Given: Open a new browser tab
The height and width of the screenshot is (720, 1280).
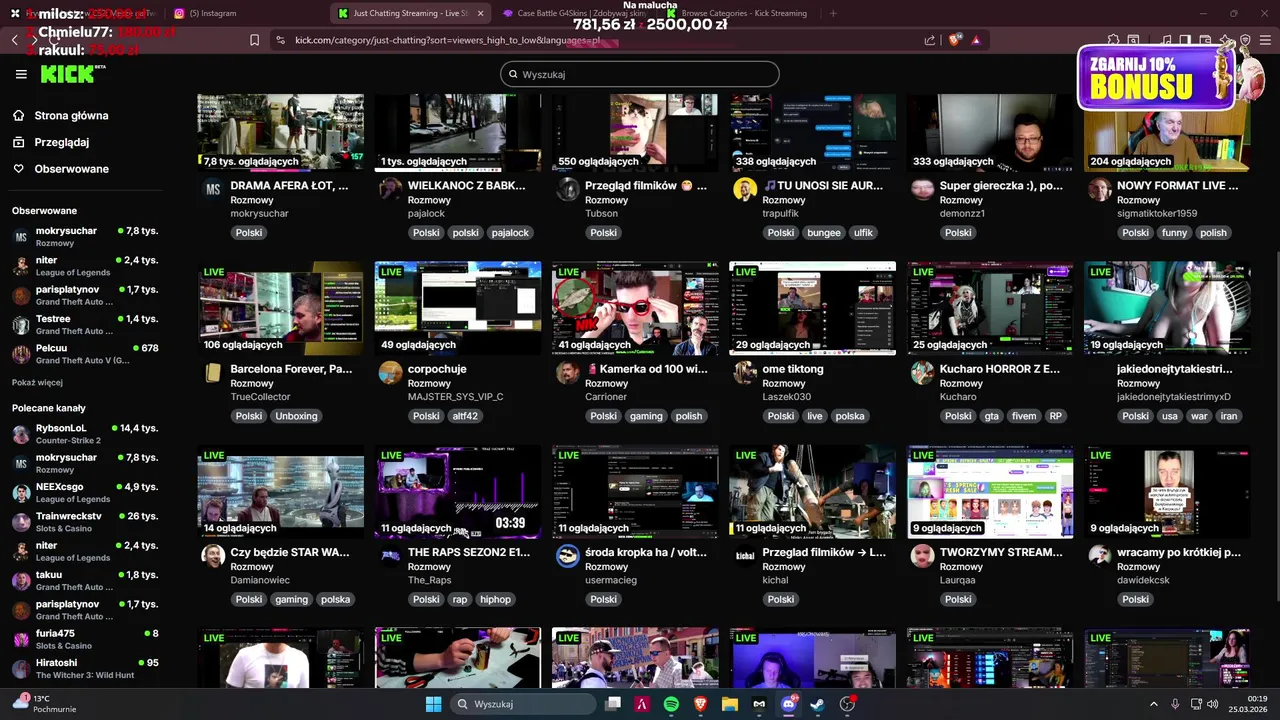Looking at the screenshot, I should [x=833, y=13].
